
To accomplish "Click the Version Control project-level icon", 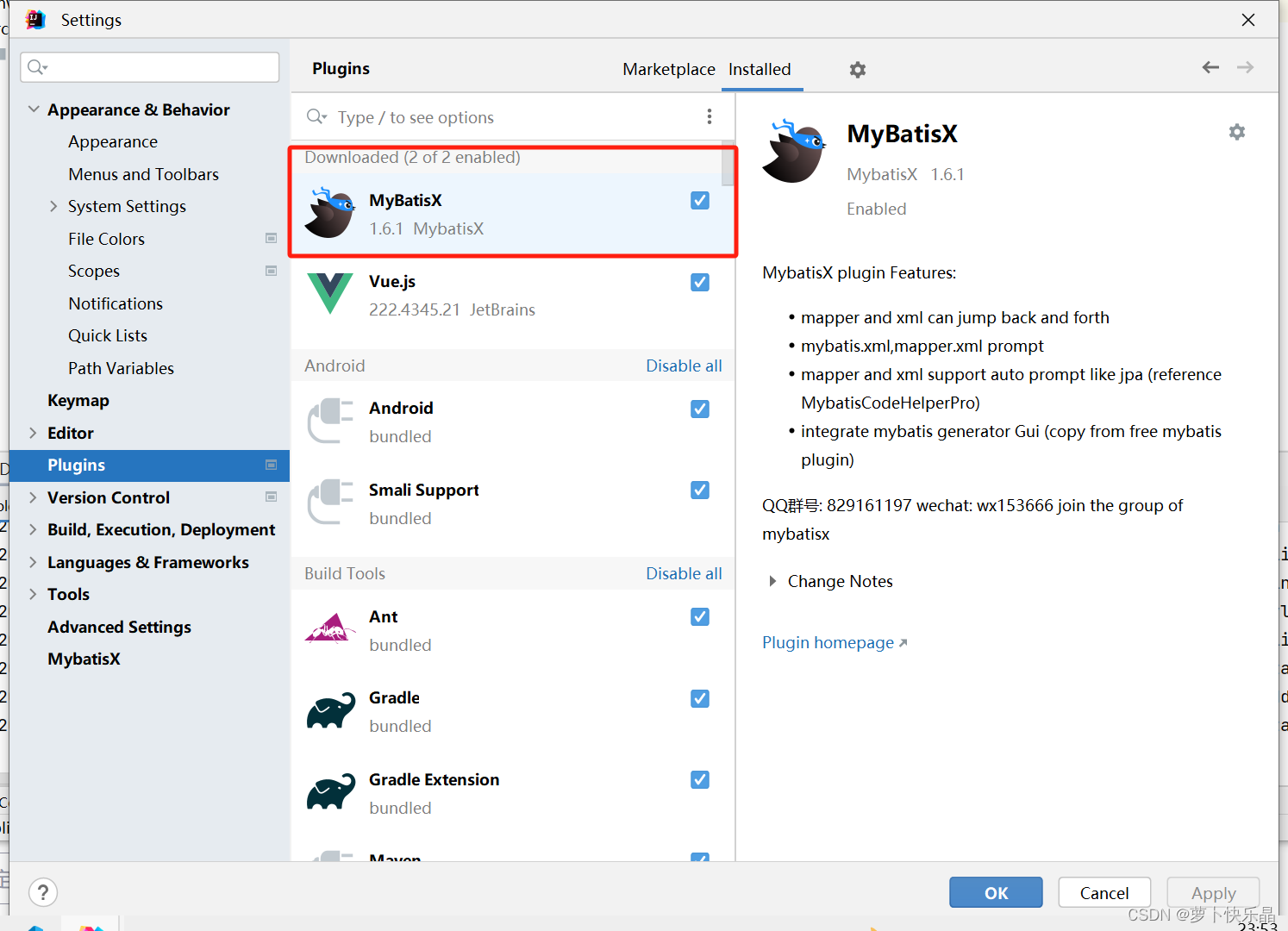I will (x=271, y=497).
